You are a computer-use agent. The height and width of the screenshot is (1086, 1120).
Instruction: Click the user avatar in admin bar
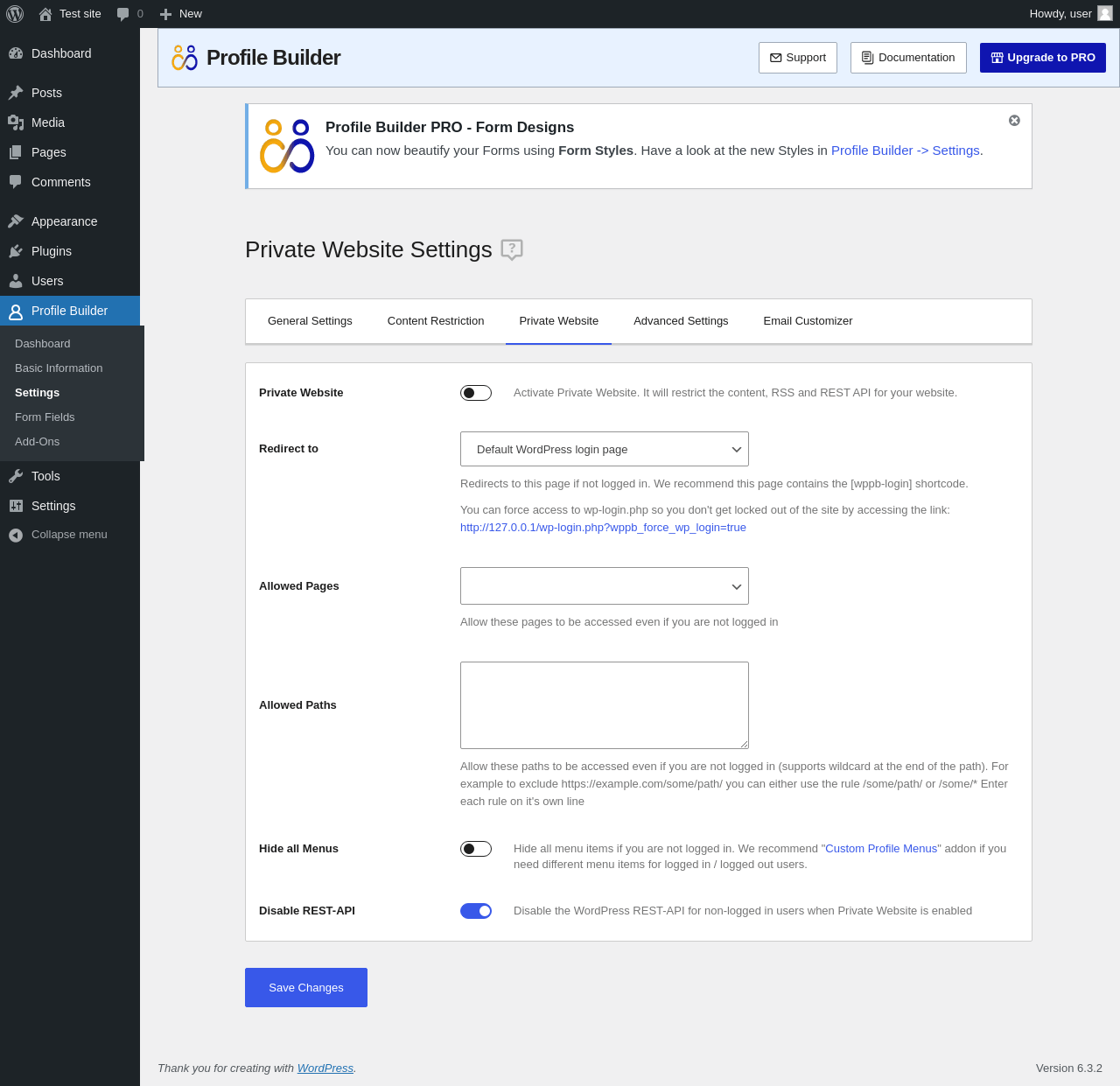tap(1105, 13)
